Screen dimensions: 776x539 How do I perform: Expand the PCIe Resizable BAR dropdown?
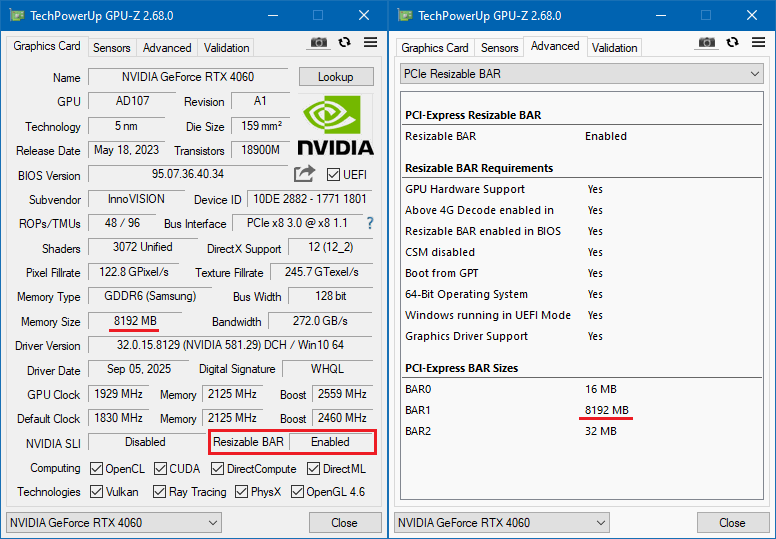point(582,74)
